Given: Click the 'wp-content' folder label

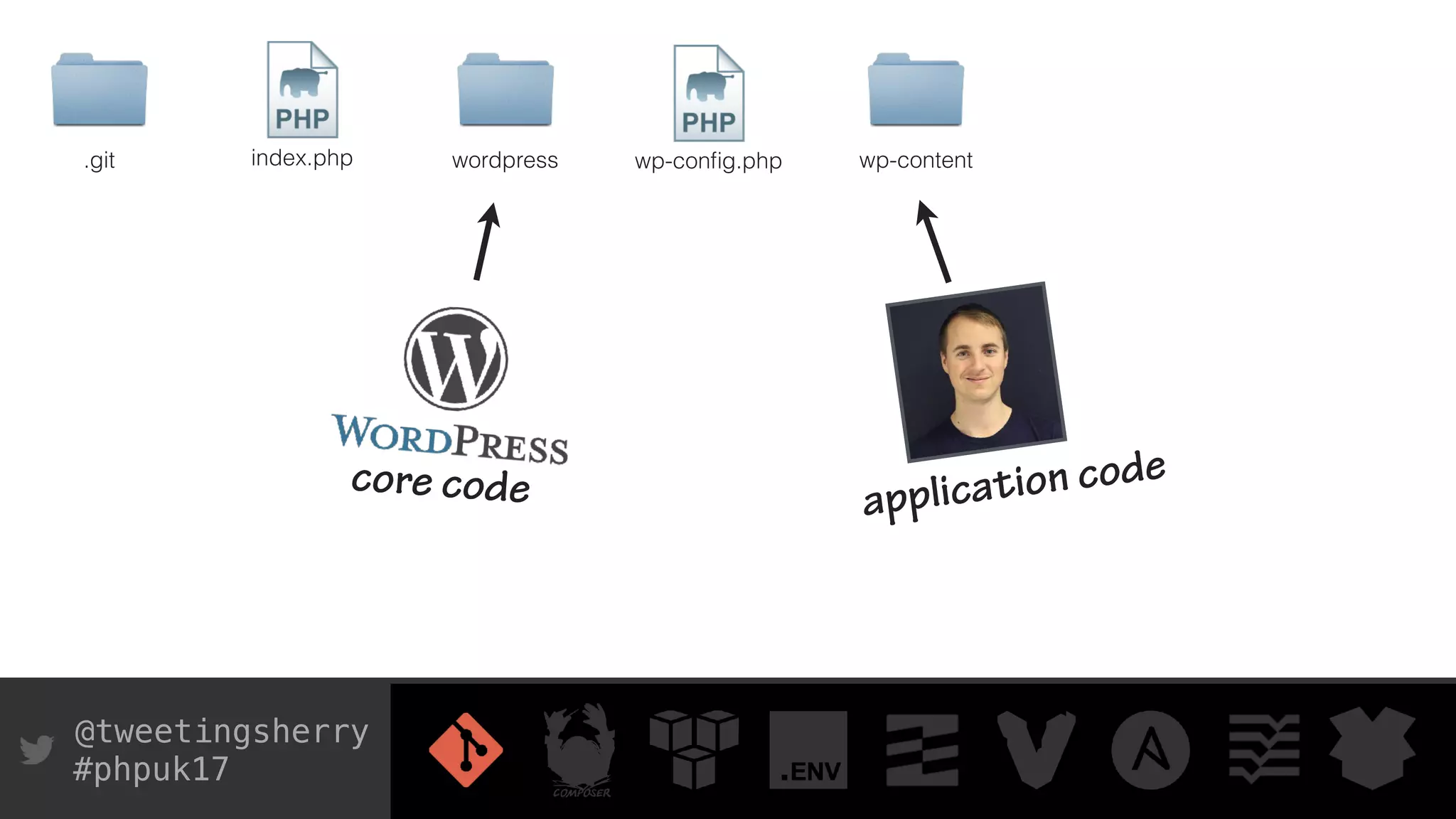Looking at the screenshot, I should (916, 161).
